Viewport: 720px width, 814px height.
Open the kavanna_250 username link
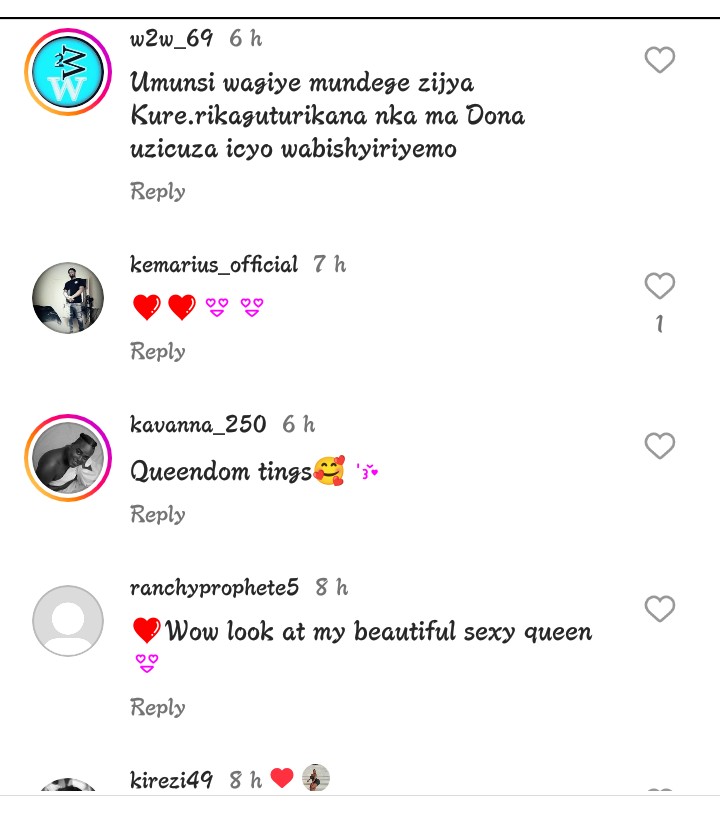[198, 425]
